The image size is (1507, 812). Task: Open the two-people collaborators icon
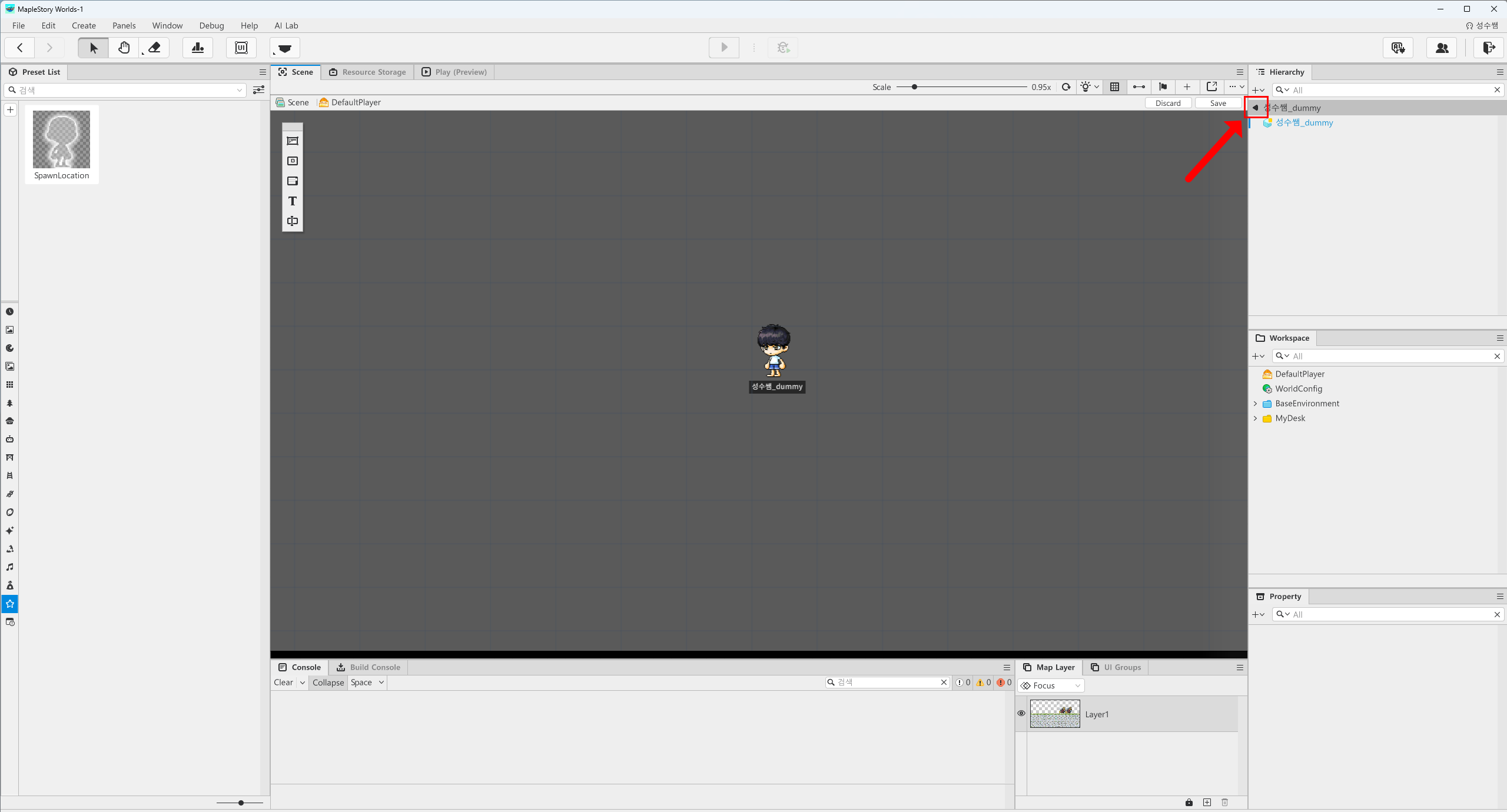coord(1442,48)
